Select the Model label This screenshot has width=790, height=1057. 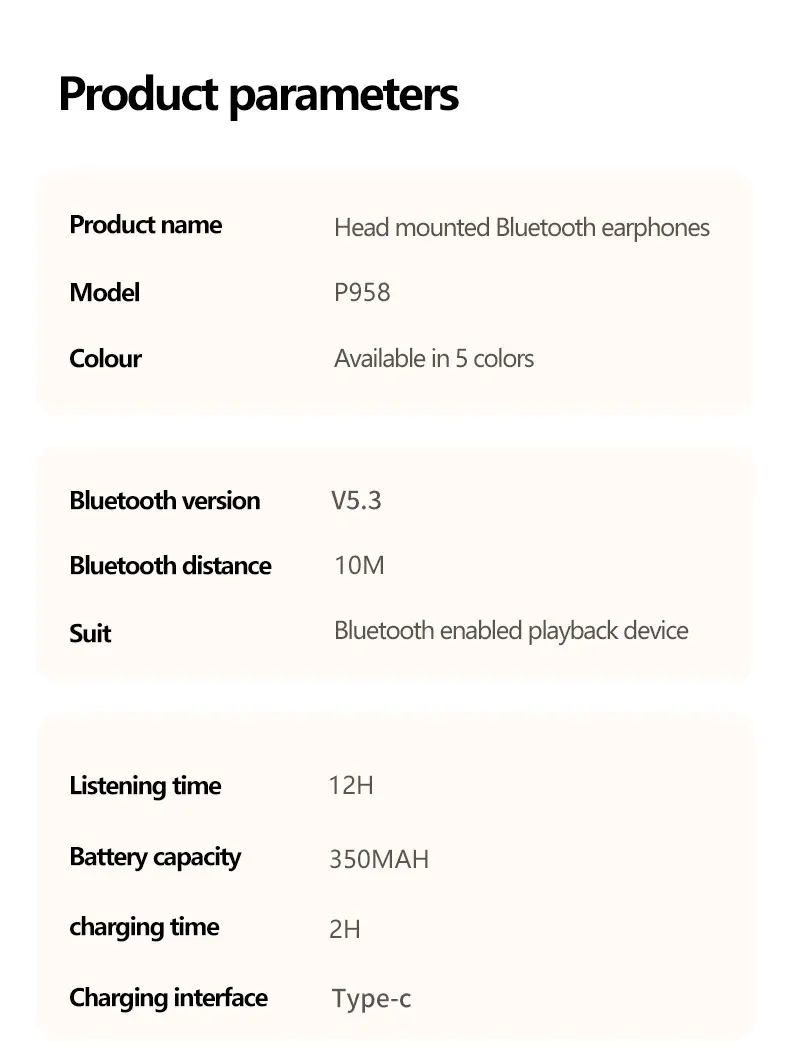pyautogui.click(x=104, y=292)
